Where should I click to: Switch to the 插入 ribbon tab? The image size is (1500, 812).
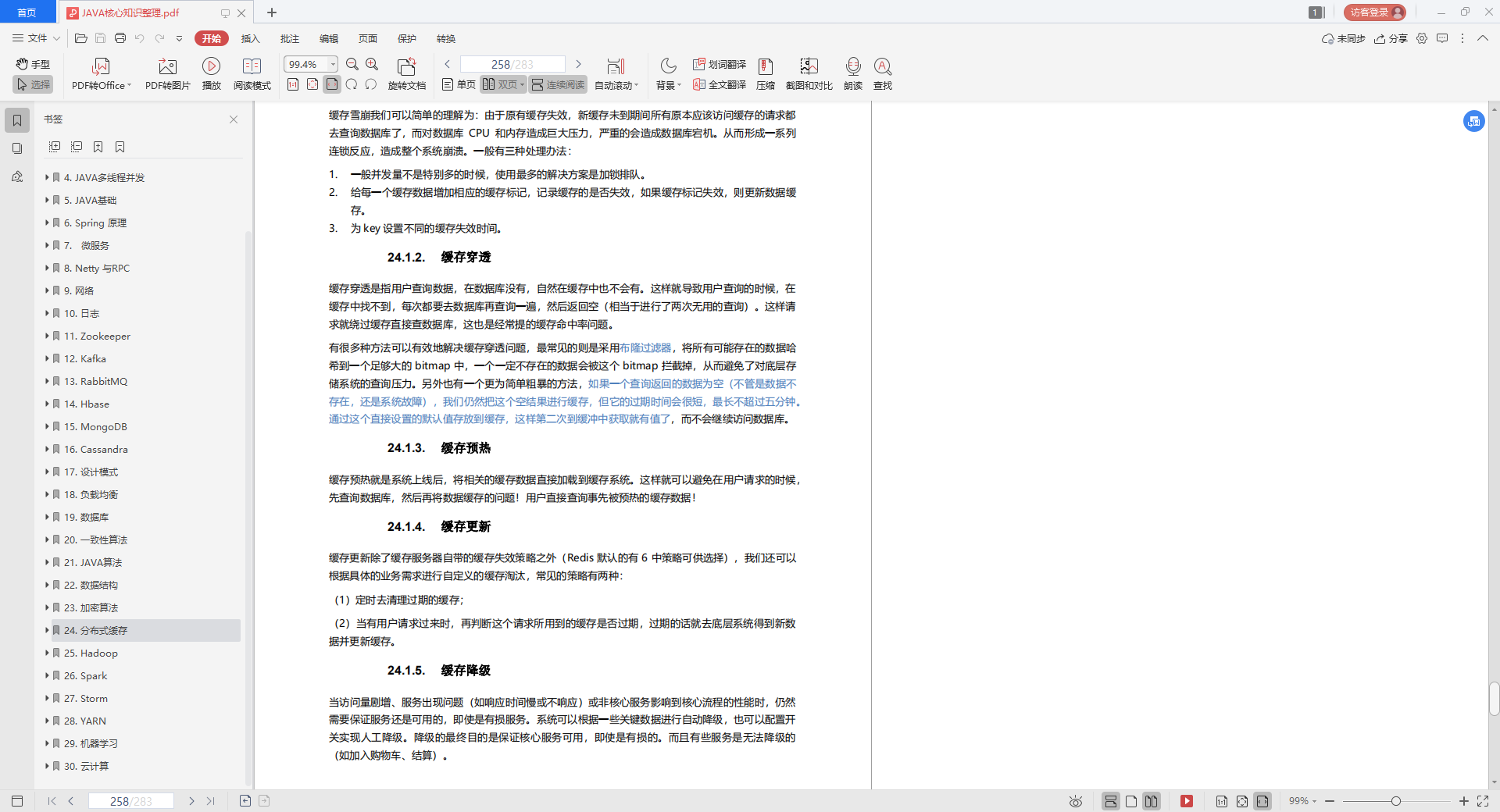pos(250,38)
